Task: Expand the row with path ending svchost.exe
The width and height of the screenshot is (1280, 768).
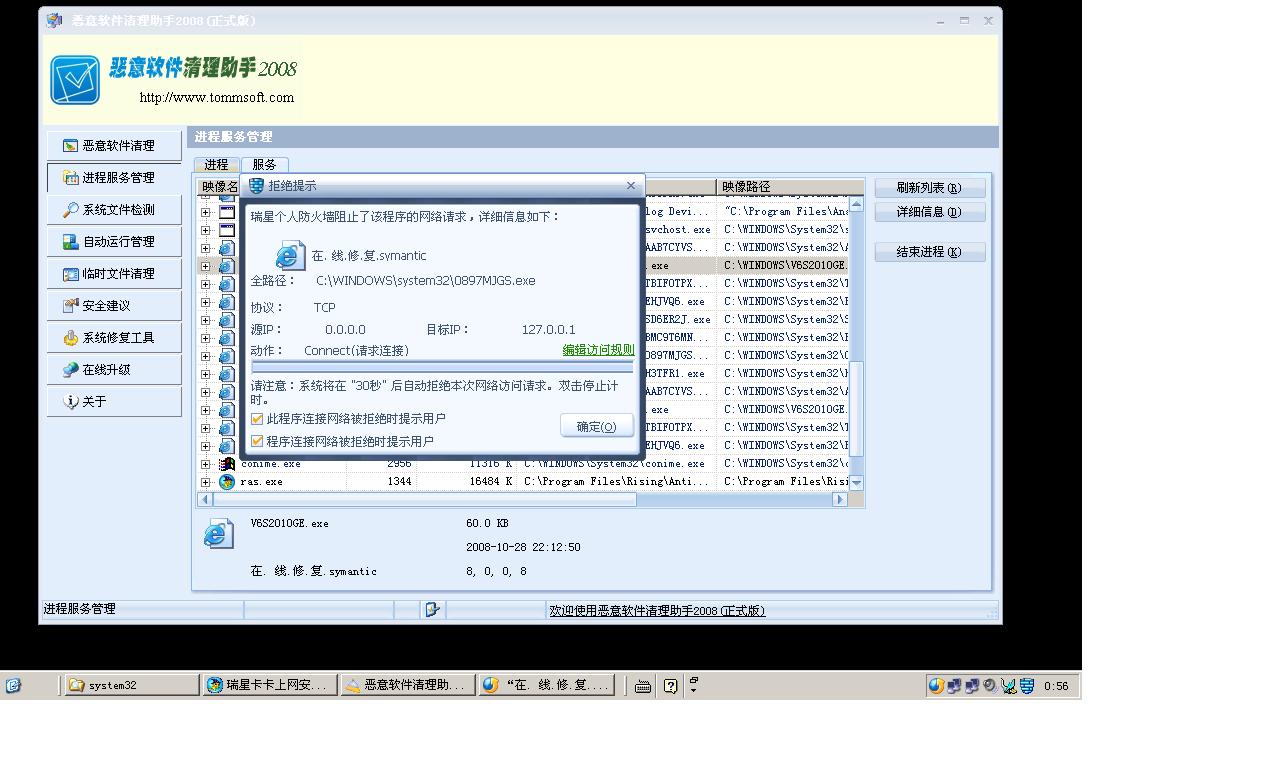Action: (206, 230)
